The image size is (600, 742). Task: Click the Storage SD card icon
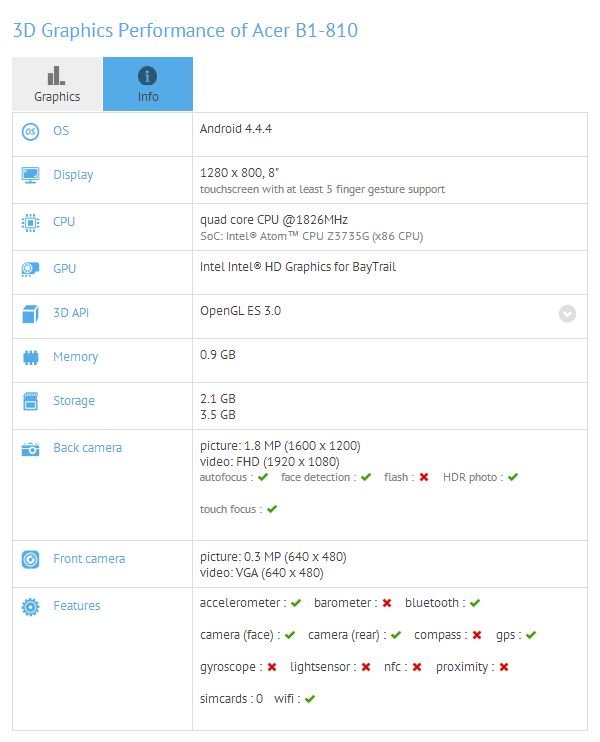tap(31, 401)
